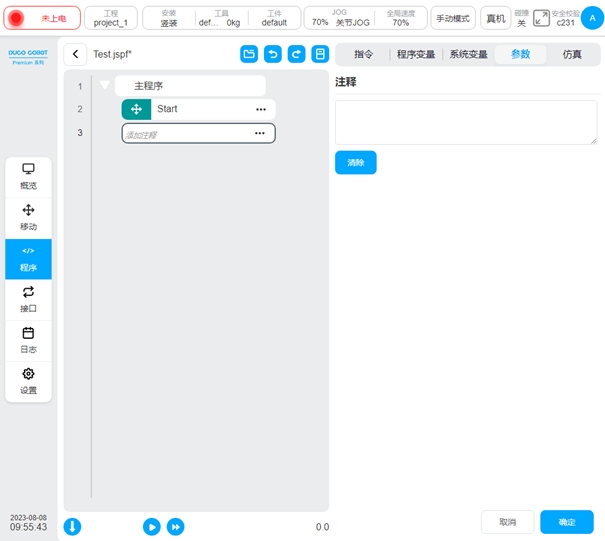Toggle the 手动模式 manual mode button

pyautogui.click(x=453, y=18)
